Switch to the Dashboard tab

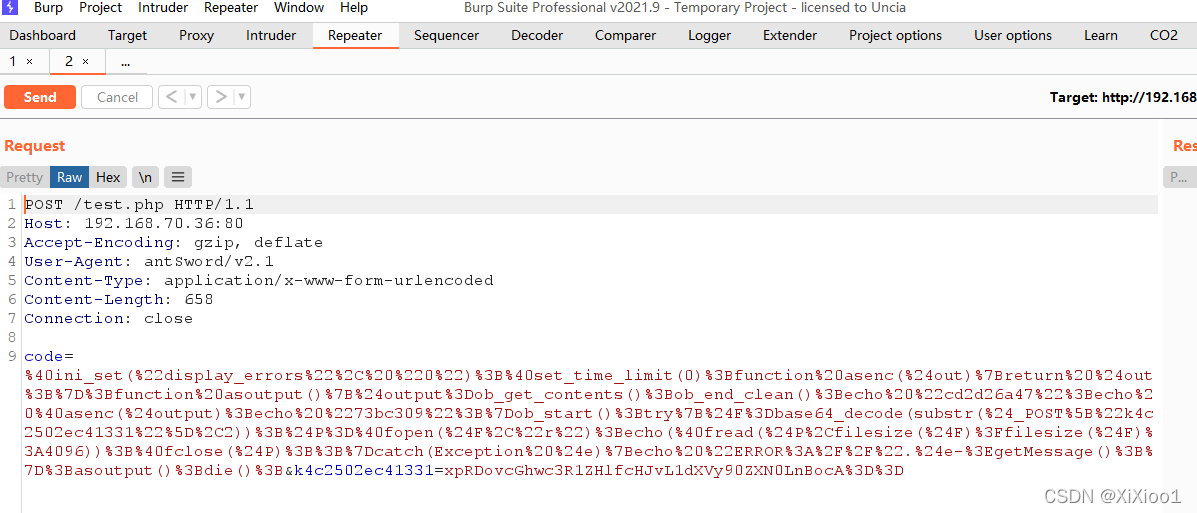tap(43, 35)
